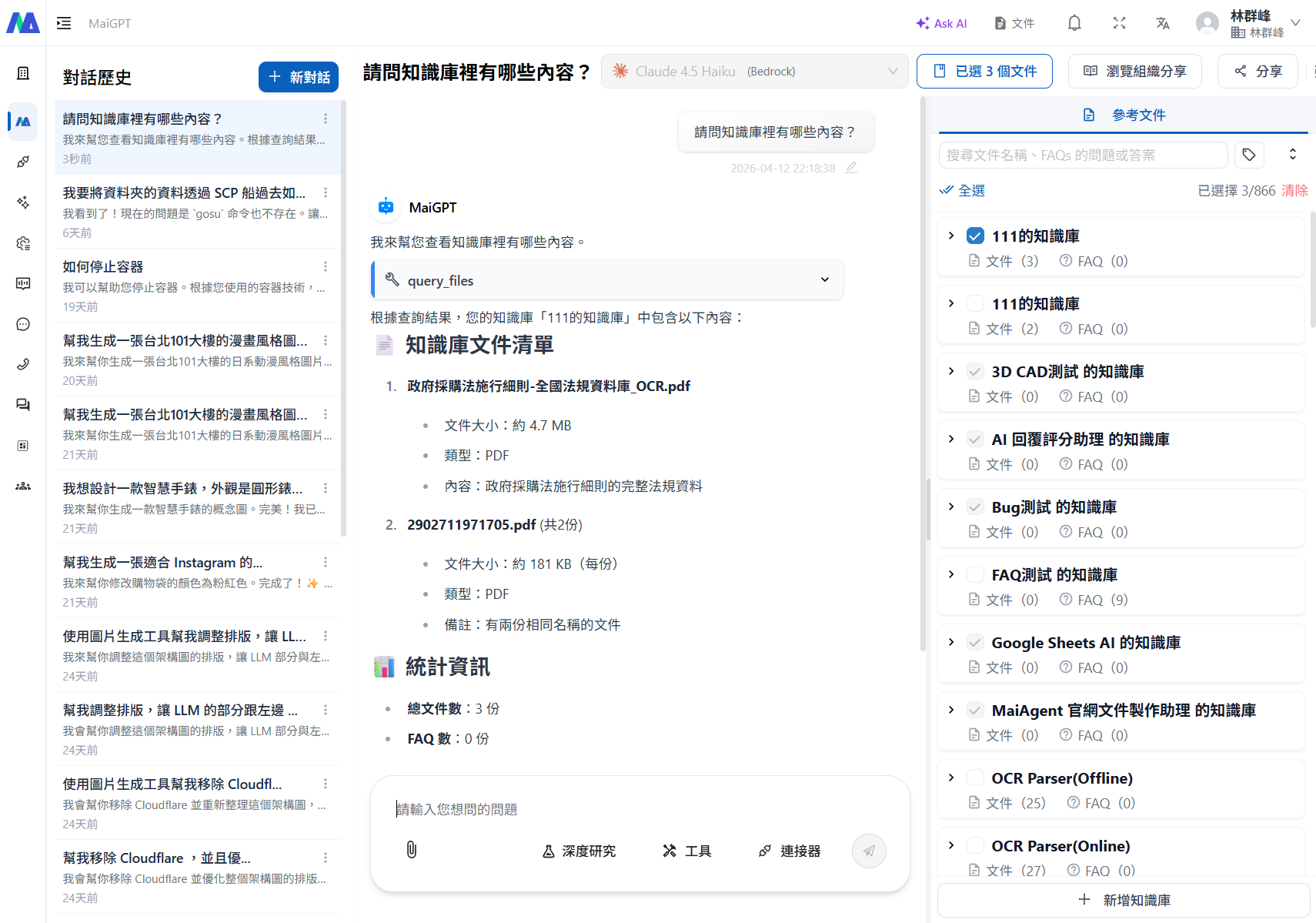The width and height of the screenshot is (1316, 923).
Task: Check the FAQ測試 的知識庫 checkbox
Action: [975, 574]
